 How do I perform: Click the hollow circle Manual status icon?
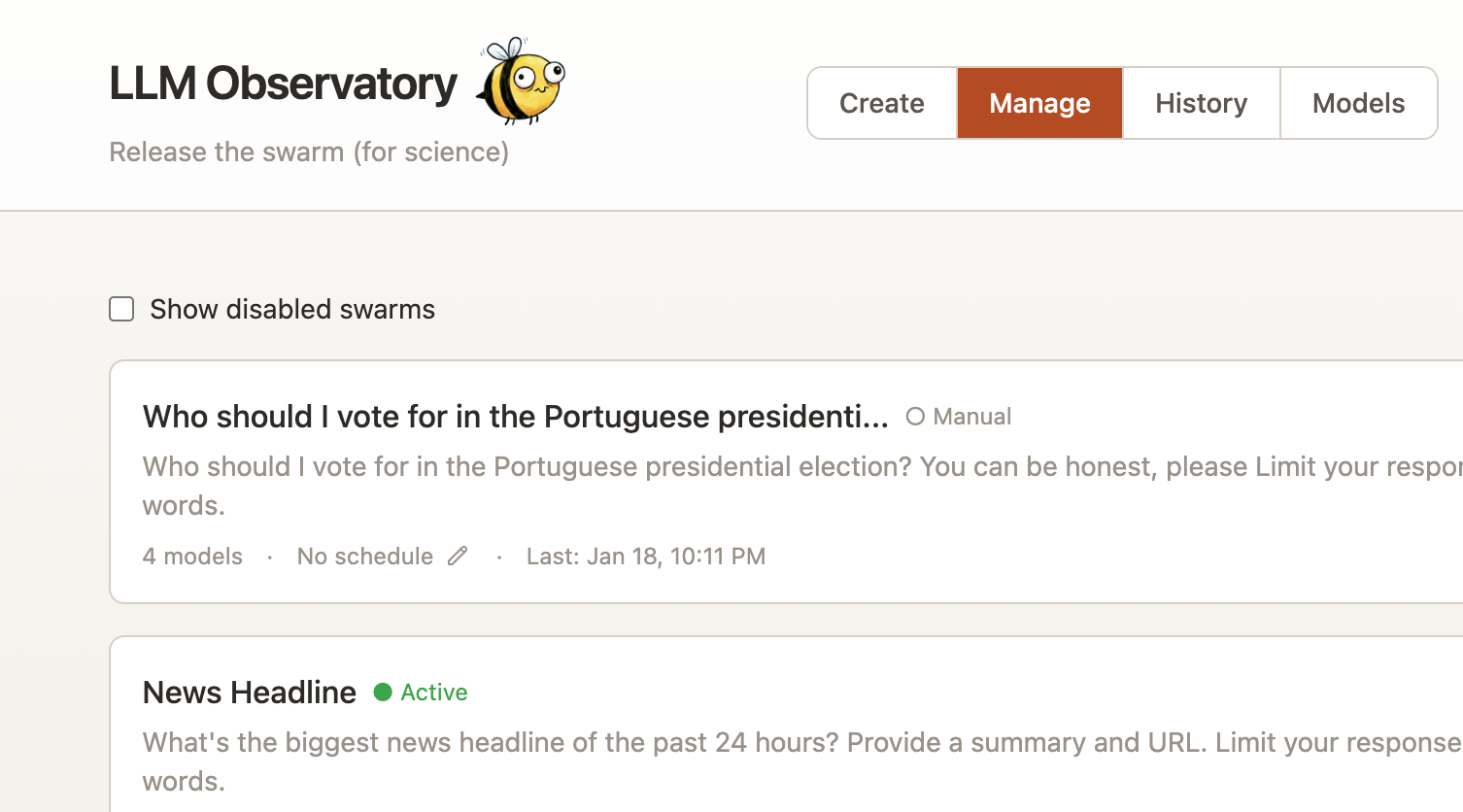pyautogui.click(x=915, y=417)
